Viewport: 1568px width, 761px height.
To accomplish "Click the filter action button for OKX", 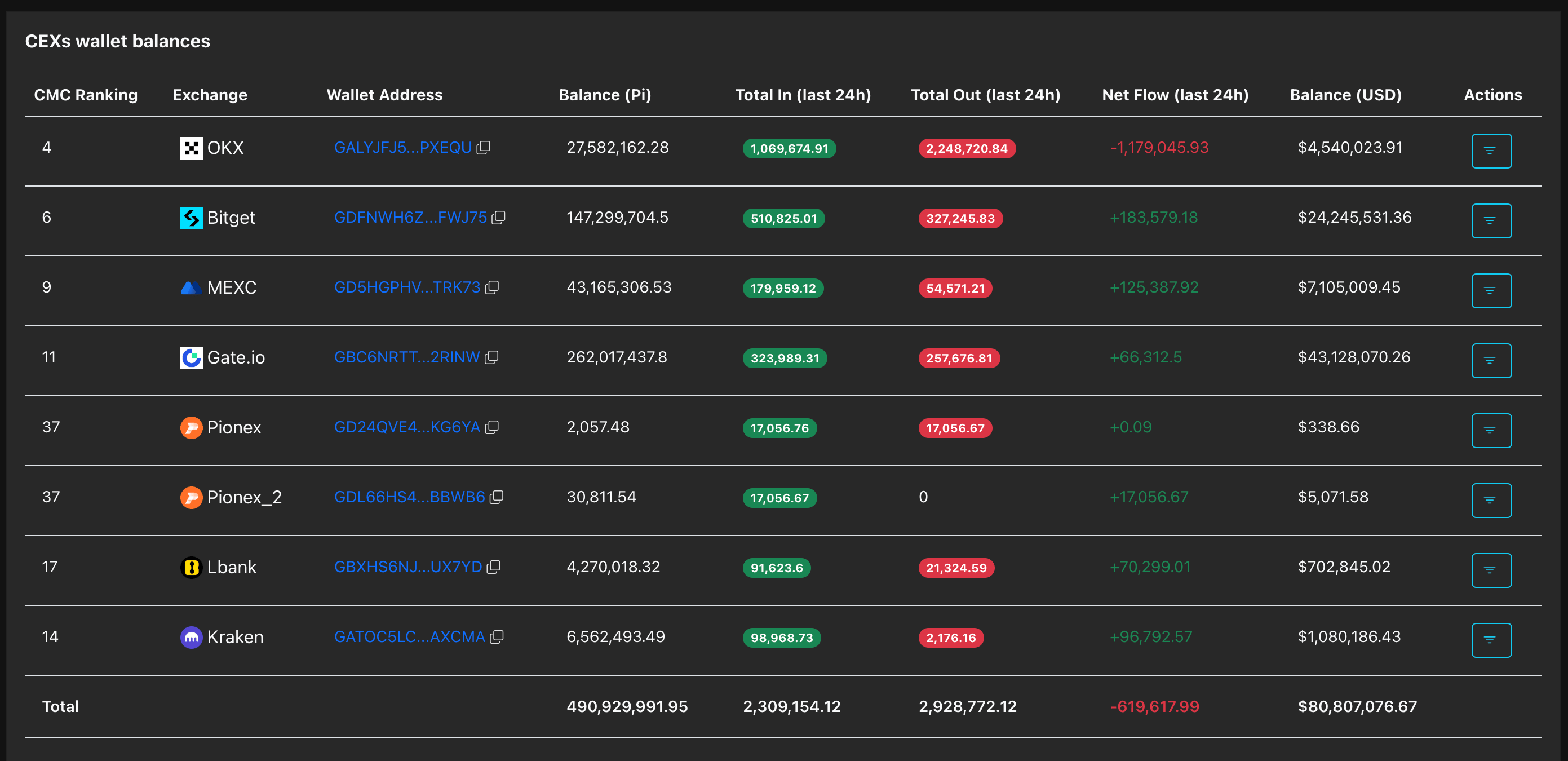I will (x=1491, y=151).
